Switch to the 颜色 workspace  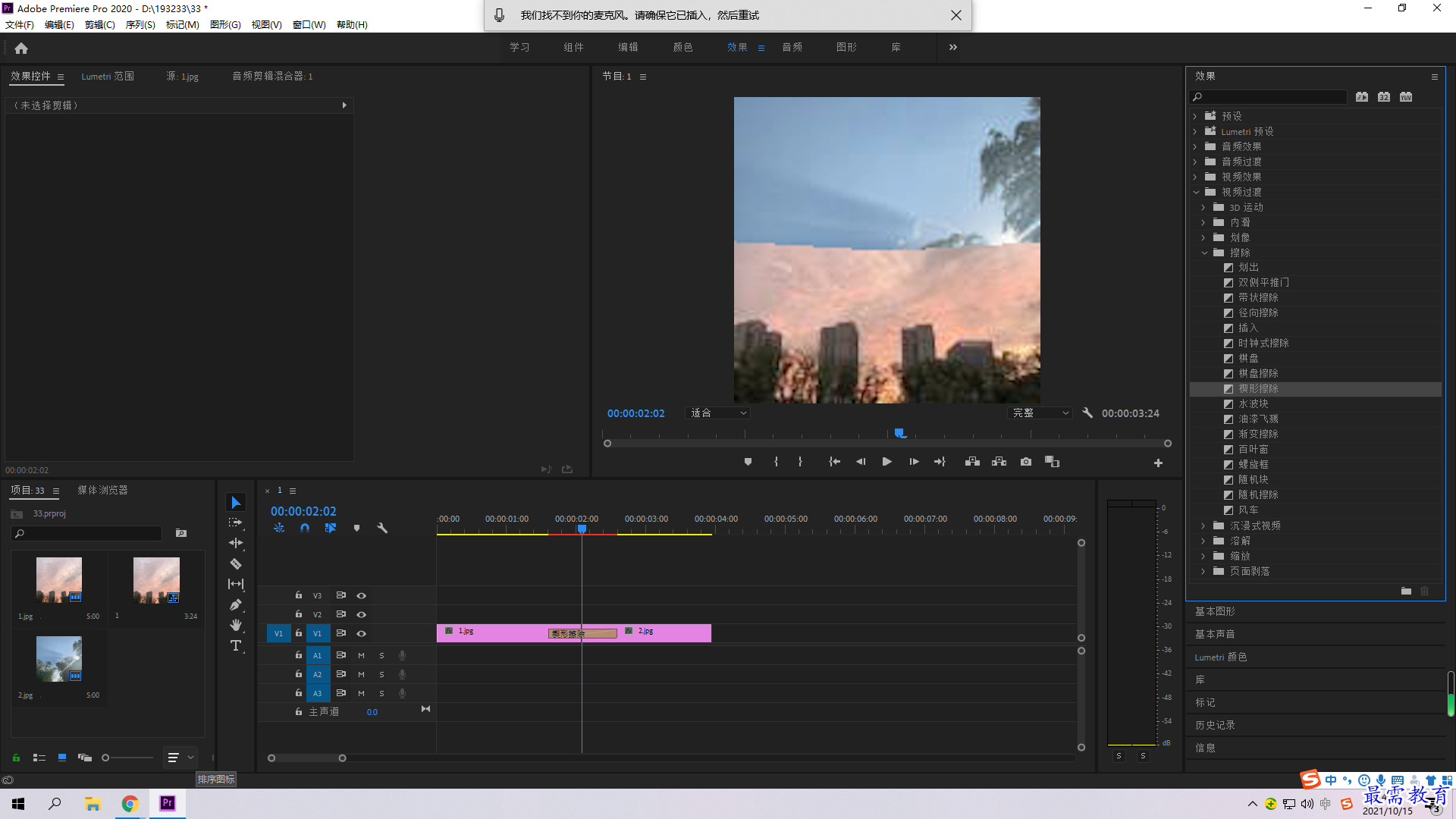tap(682, 47)
